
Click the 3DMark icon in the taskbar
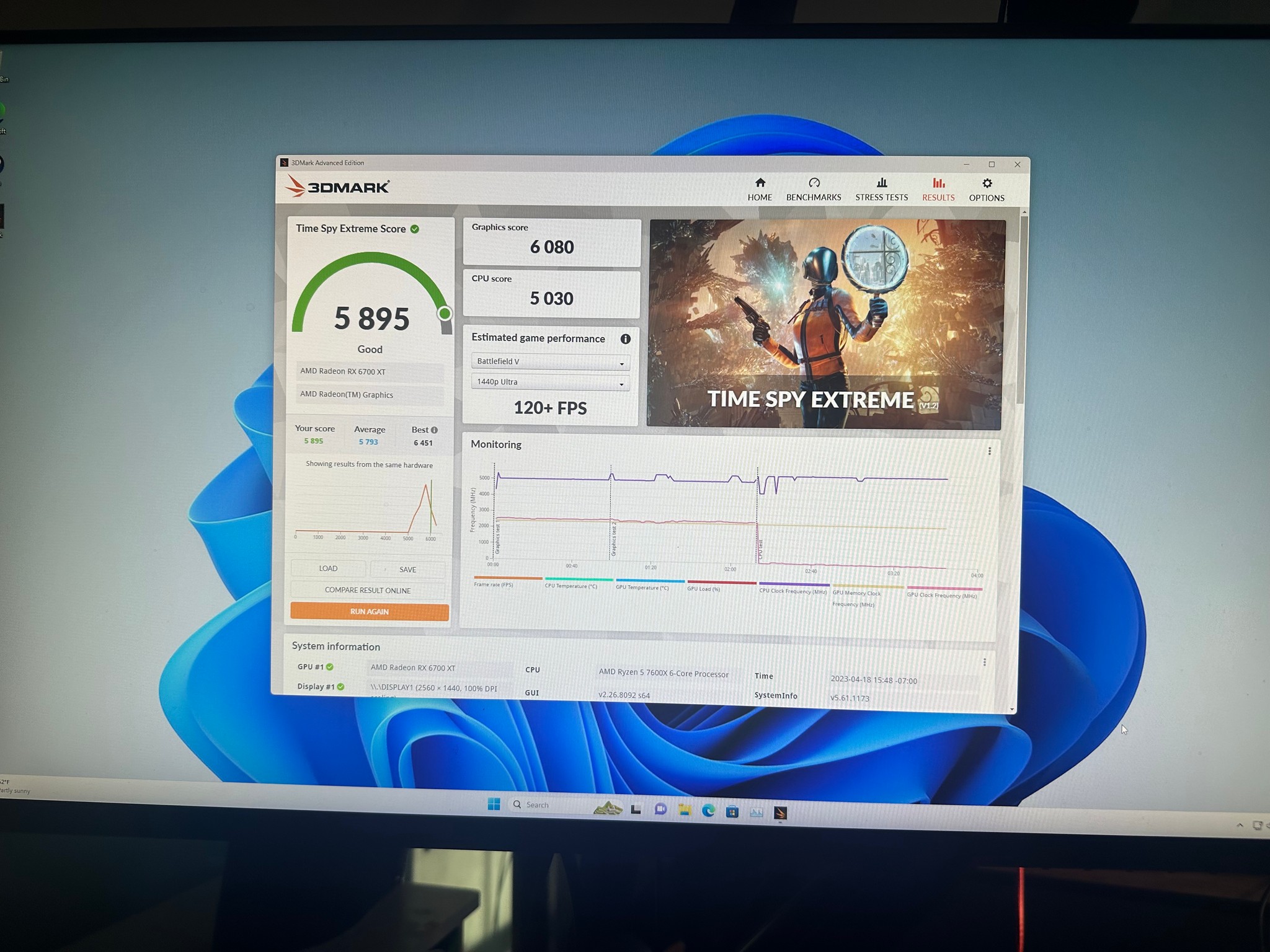780,812
